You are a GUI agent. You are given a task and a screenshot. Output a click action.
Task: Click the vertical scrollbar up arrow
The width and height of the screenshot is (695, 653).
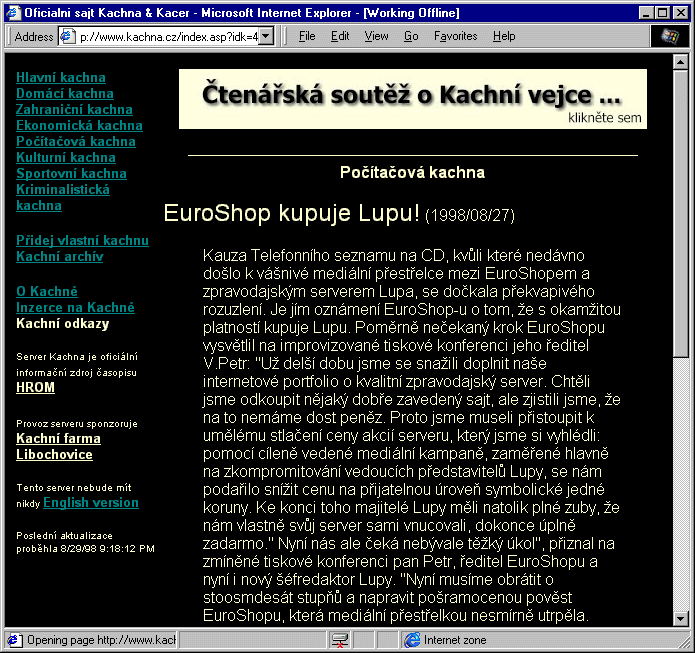click(680, 62)
